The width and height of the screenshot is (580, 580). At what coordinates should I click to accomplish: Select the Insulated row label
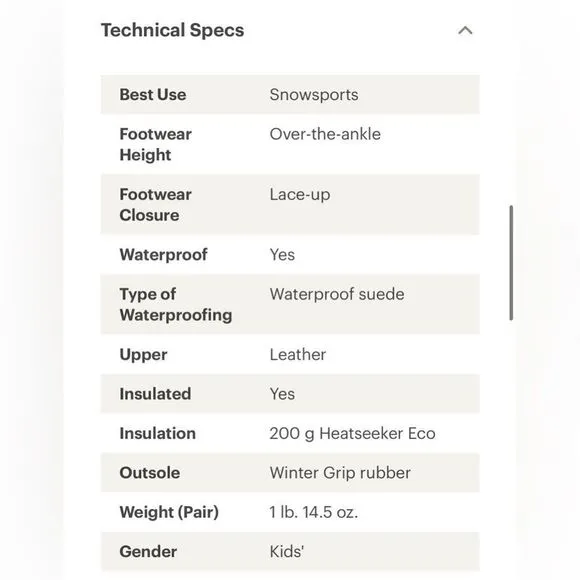click(x=155, y=394)
